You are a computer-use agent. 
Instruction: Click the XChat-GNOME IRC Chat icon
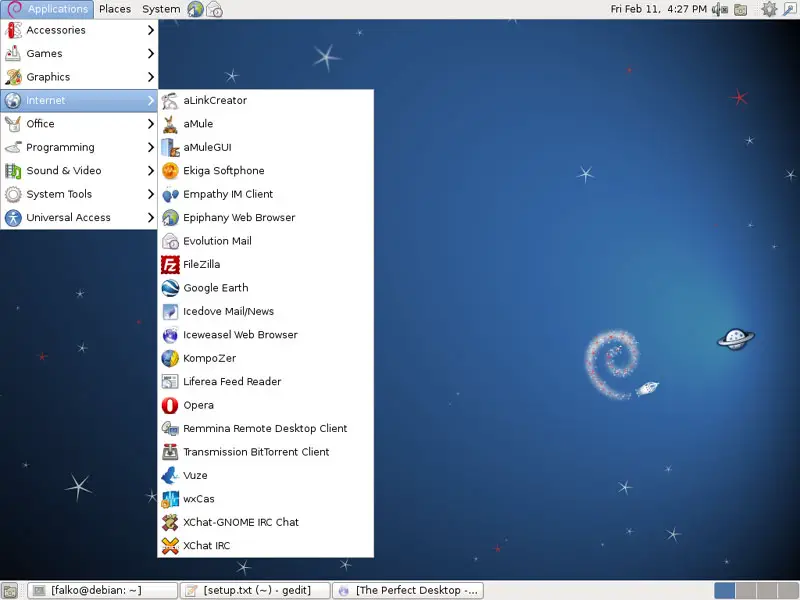pos(170,522)
